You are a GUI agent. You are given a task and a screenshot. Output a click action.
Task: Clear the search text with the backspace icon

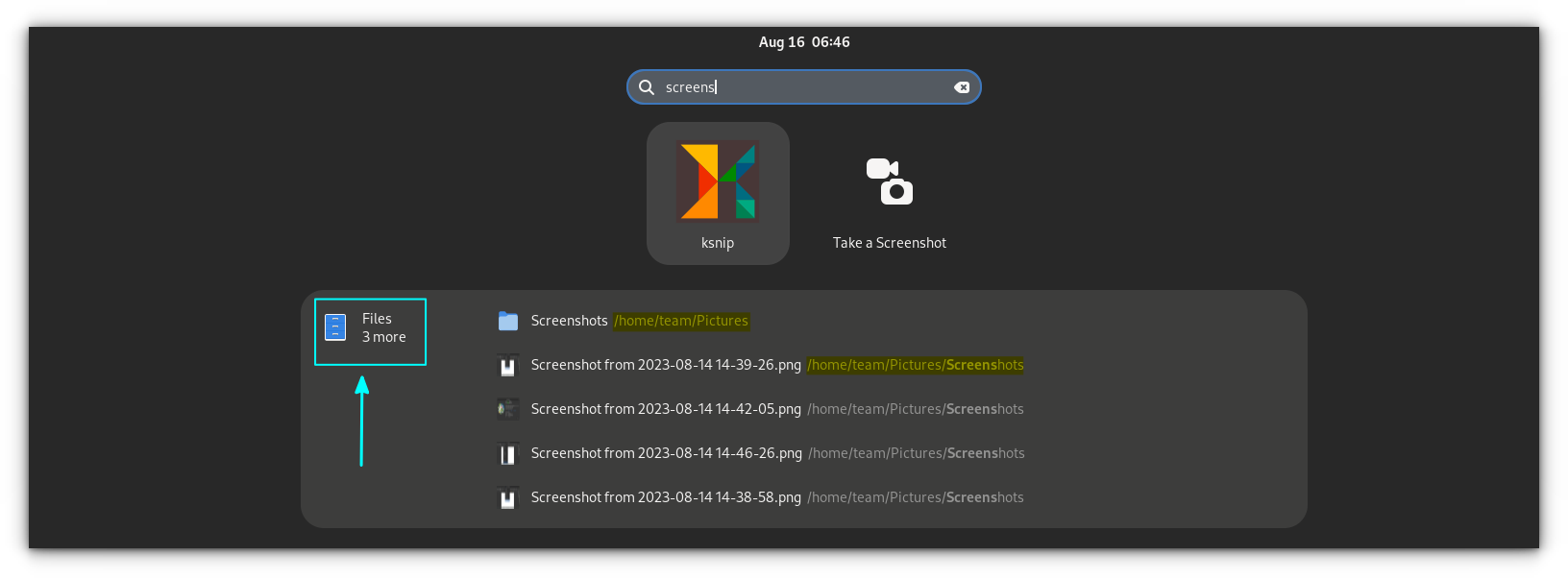click(962, 87)
